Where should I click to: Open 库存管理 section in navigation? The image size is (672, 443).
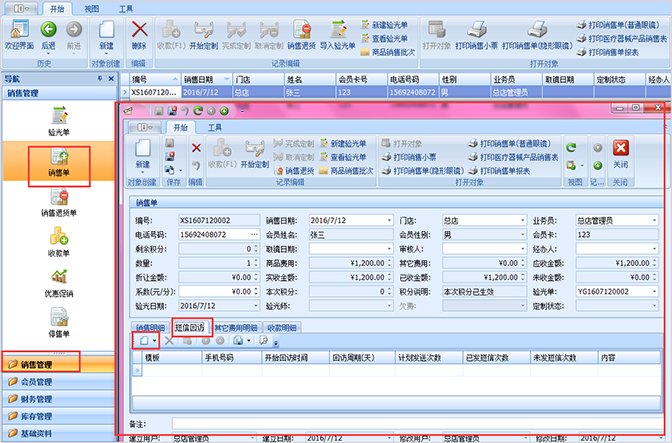click(59, 416)
